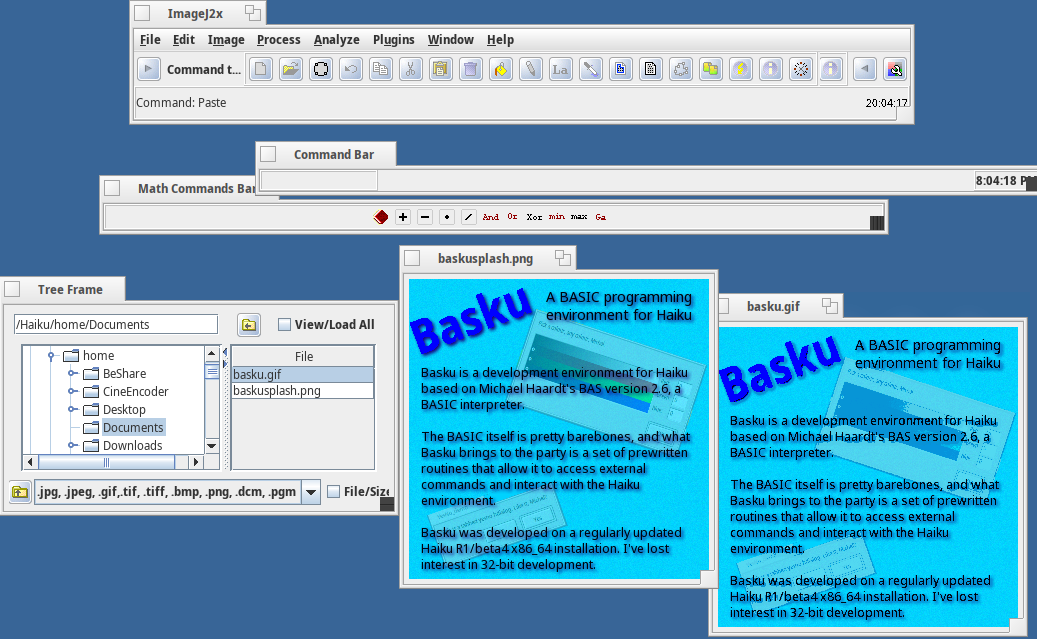Select the color picker dropper icon
The height and width of the screenshot is (639, 1037).
click(x=591, y=69)
